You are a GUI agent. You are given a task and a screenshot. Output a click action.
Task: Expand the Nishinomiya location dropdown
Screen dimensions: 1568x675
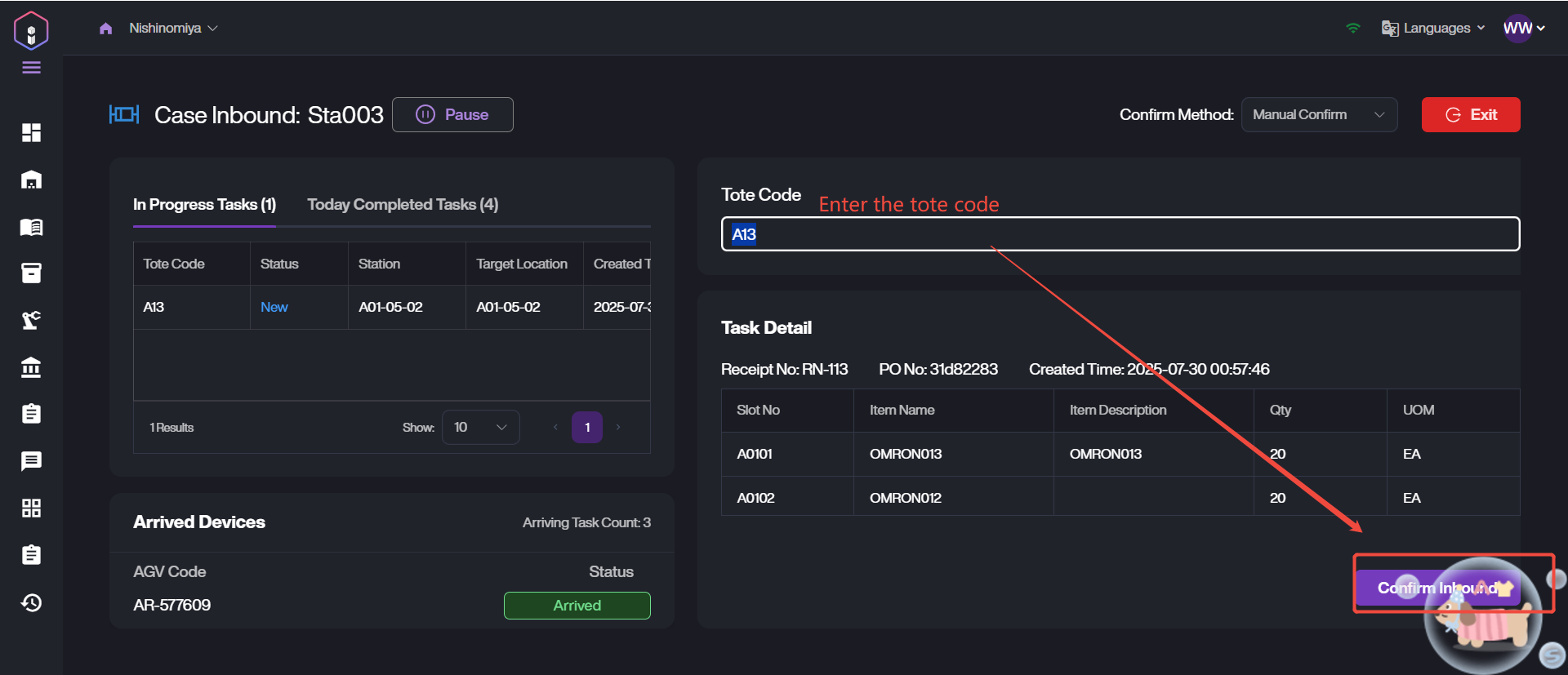(x=173, y=29)
